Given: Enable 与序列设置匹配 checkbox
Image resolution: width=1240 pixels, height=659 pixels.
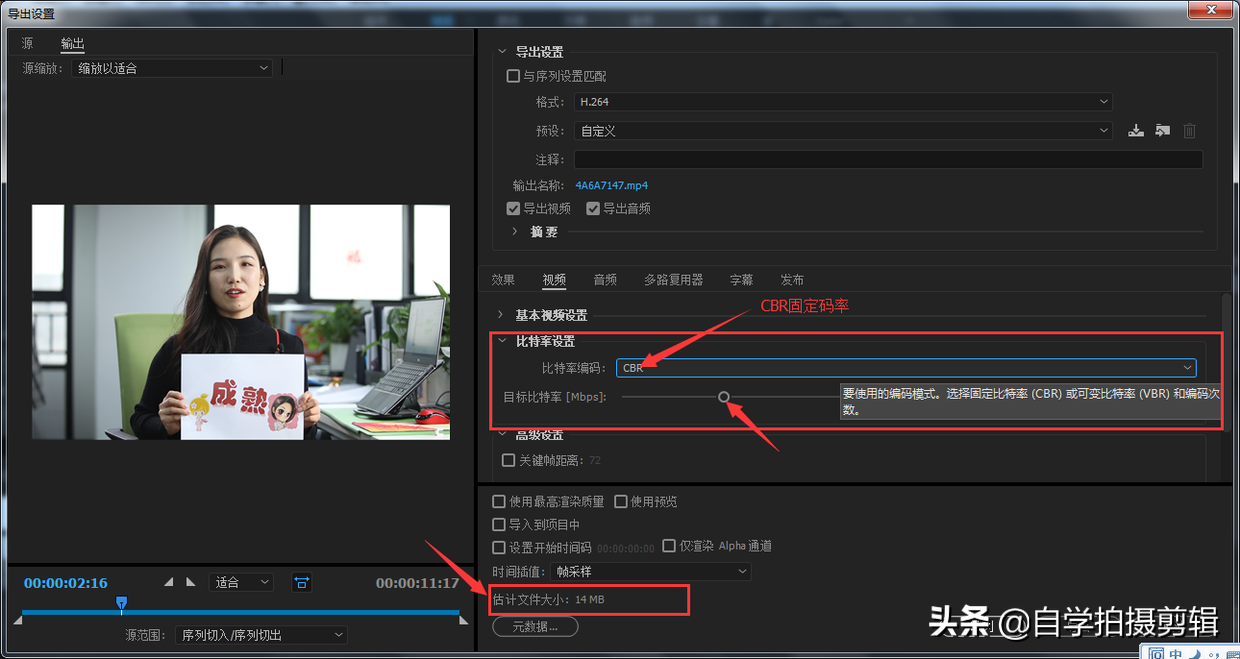Looking at the screenshot, I should tap(513, 75).
